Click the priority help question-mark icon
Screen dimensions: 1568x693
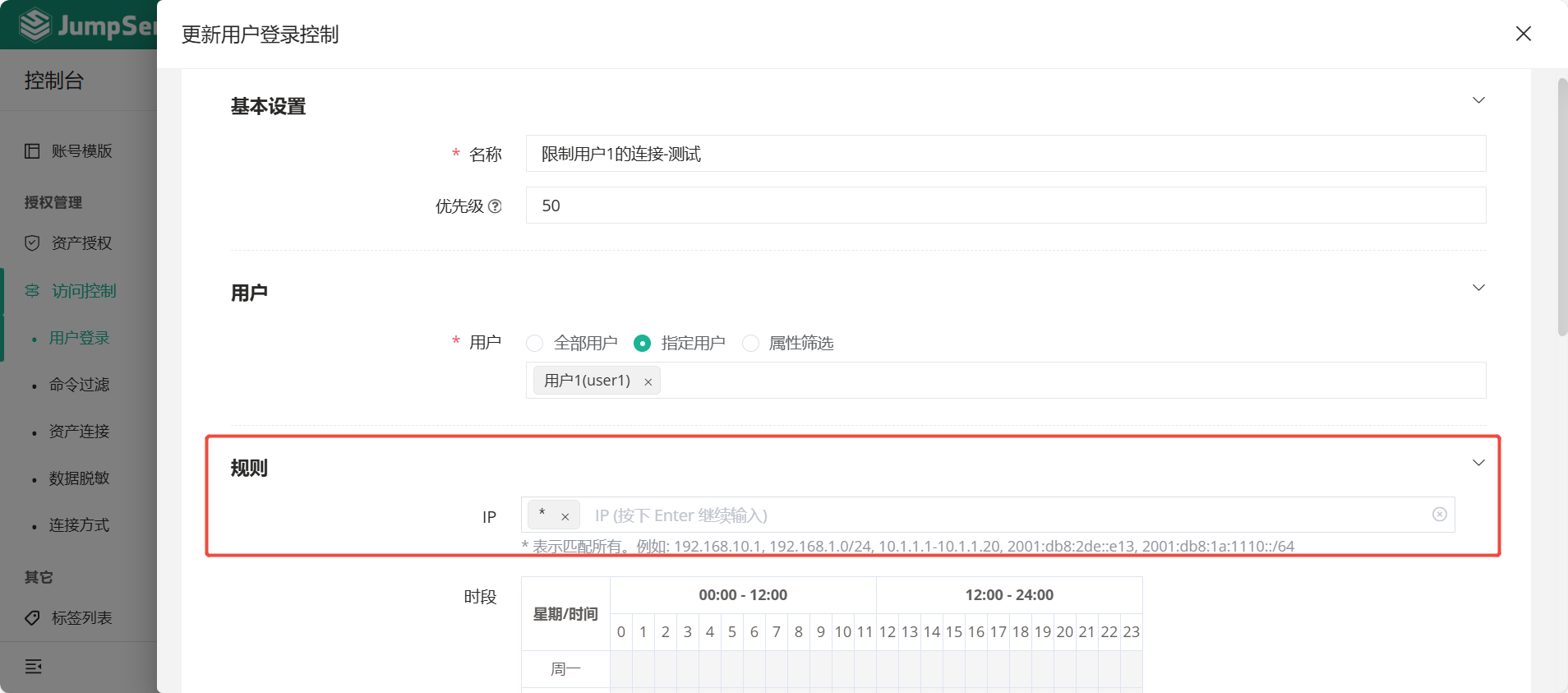(495, 206)
